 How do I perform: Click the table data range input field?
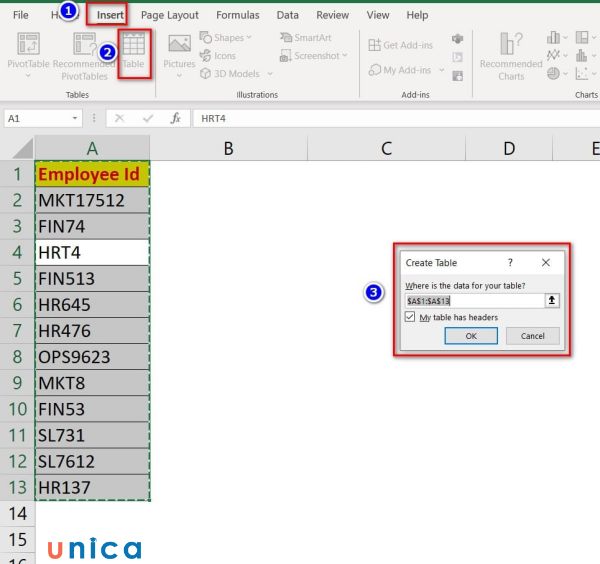(x=473, y=300)
